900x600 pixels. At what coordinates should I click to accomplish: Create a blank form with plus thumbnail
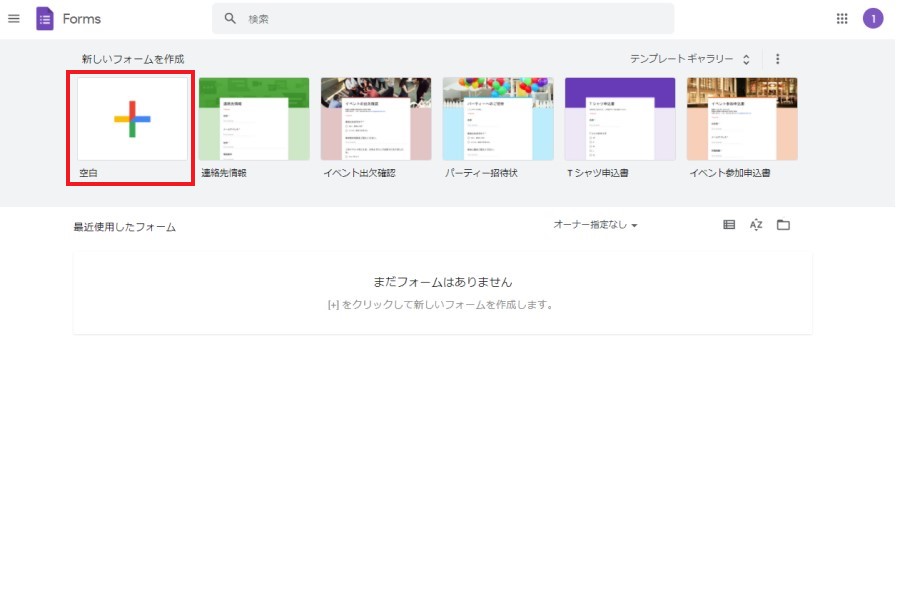point(132,119)
